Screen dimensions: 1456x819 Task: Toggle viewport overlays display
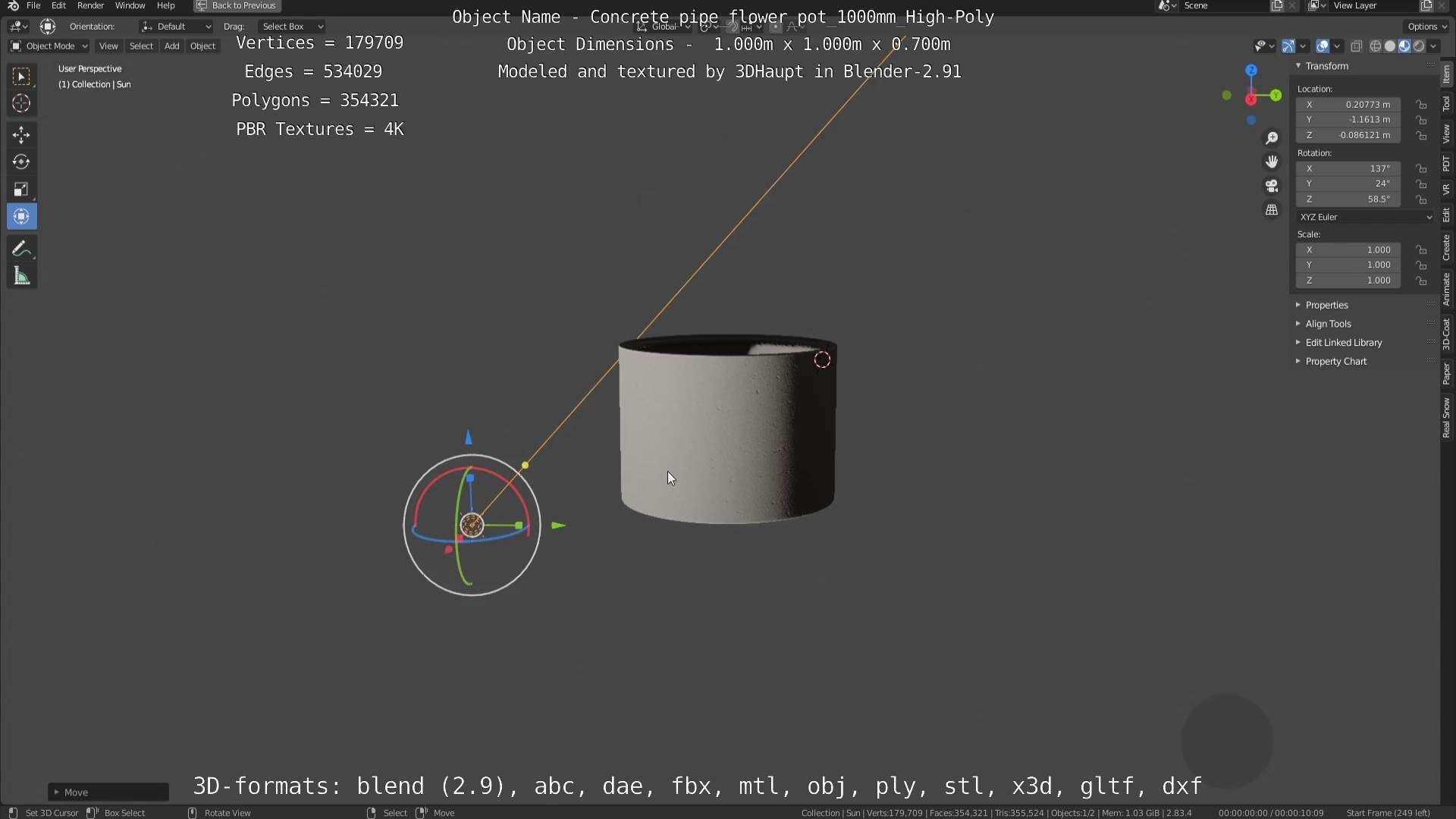(x=1323, y=46)
